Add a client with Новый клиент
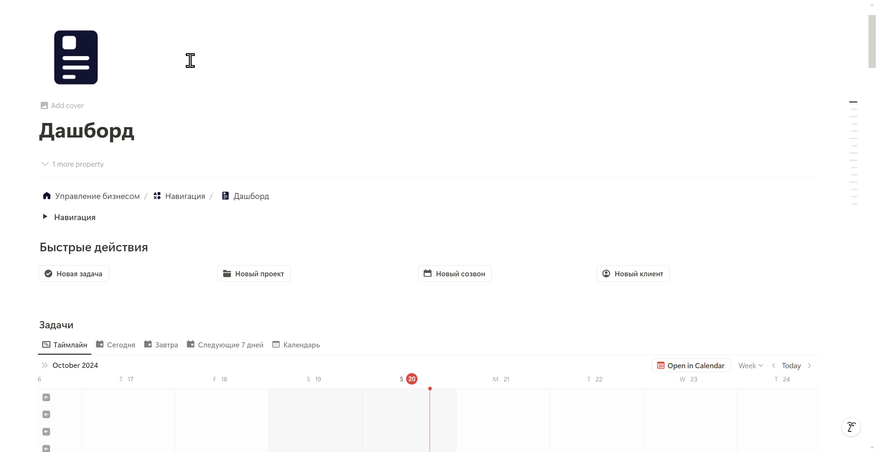This screenshot has width=876, height=452. click(x=632, y=274)
